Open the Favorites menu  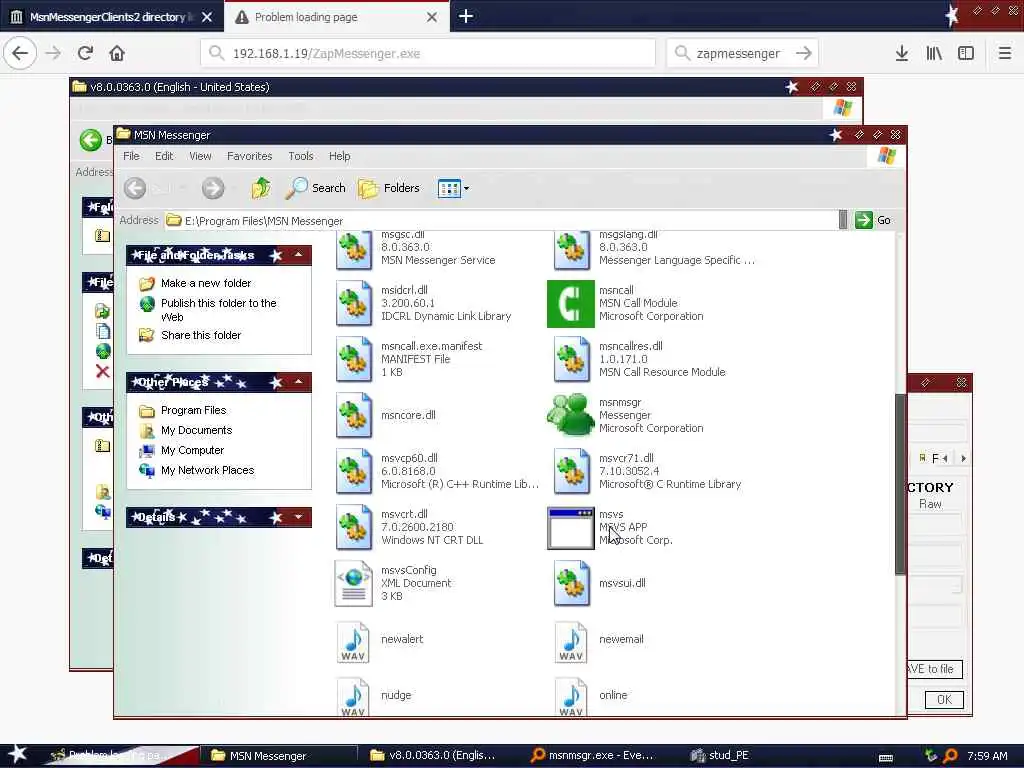click(249, 156)
